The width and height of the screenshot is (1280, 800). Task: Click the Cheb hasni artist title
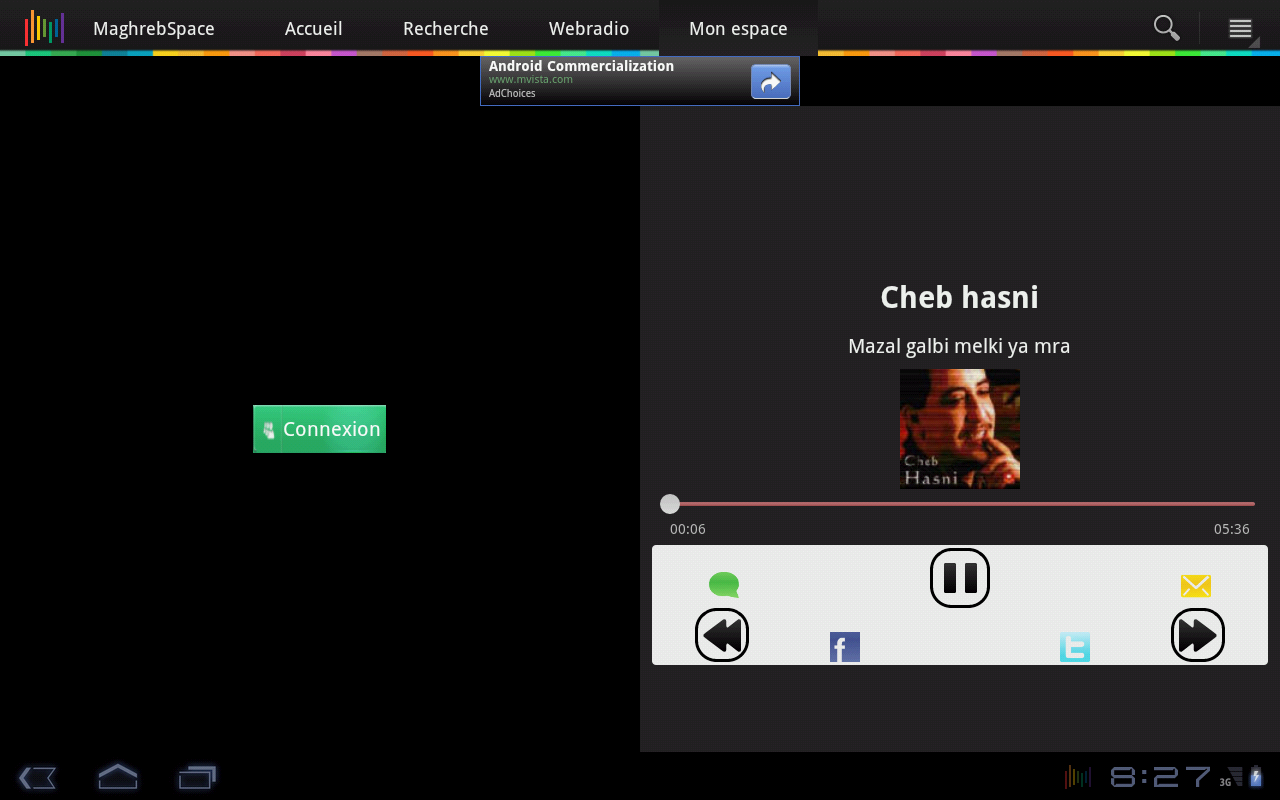coord(959,297)
